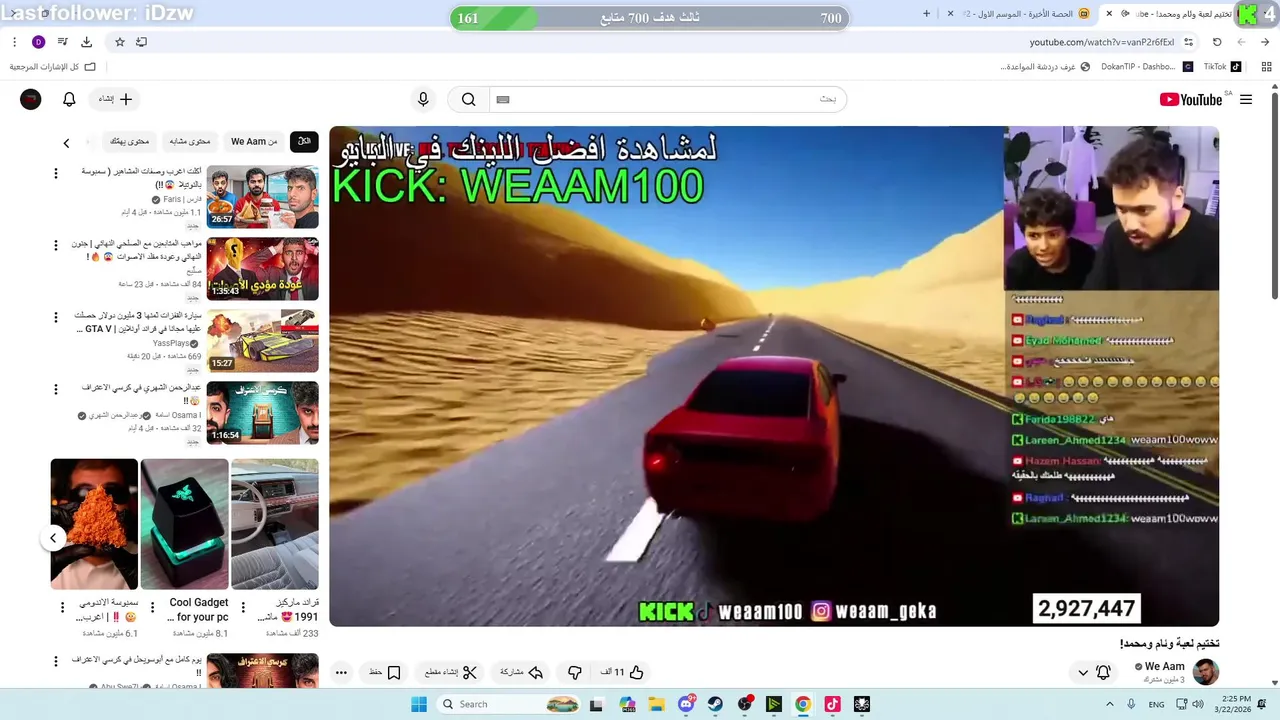This screenshot has height=720, width=1280.
Task: Open the 1991 car Short thumbnail
Action: point(275,524)
